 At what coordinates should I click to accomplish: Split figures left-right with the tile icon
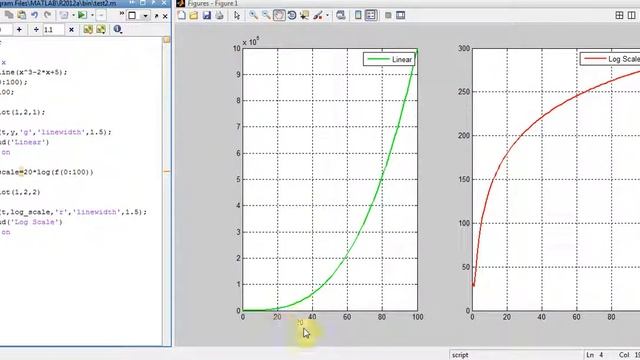tap(631, 16)
